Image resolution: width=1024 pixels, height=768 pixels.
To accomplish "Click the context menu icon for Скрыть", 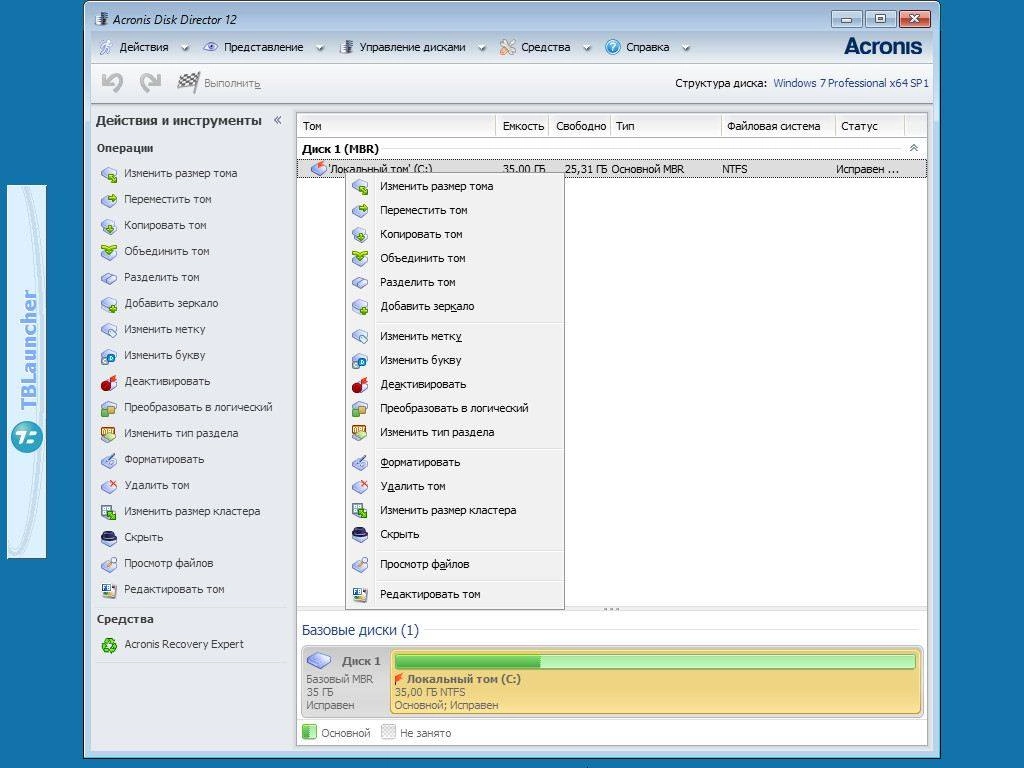I will (x=360, y=535).
